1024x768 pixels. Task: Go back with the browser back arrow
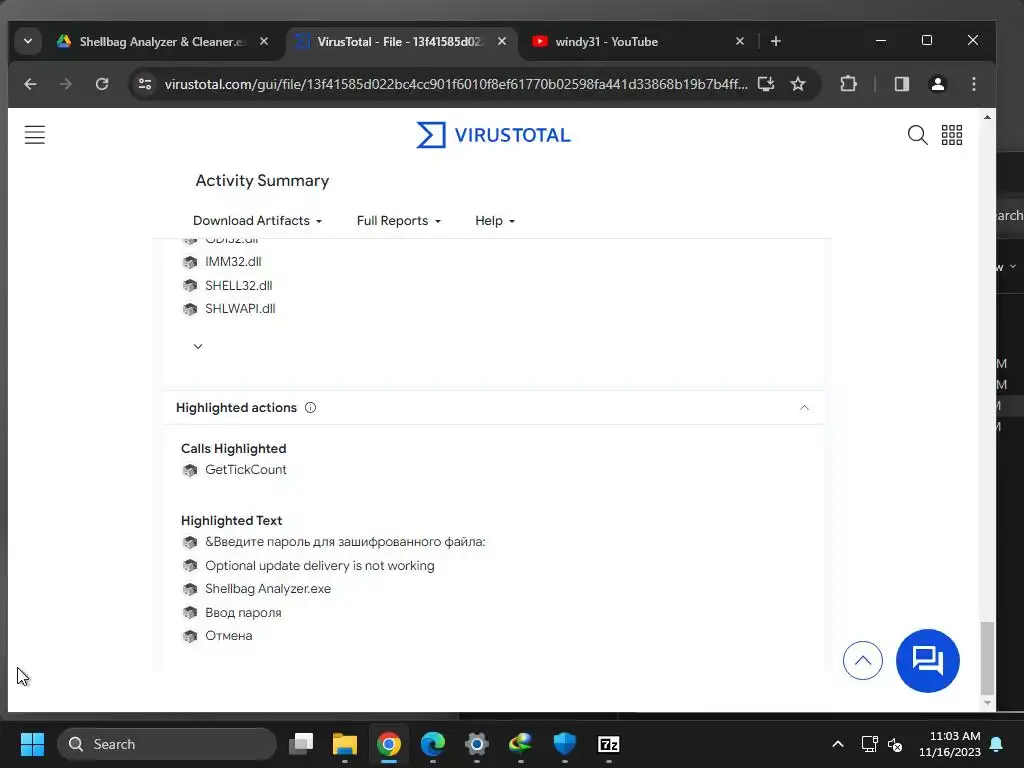click(x=30, y=84)
